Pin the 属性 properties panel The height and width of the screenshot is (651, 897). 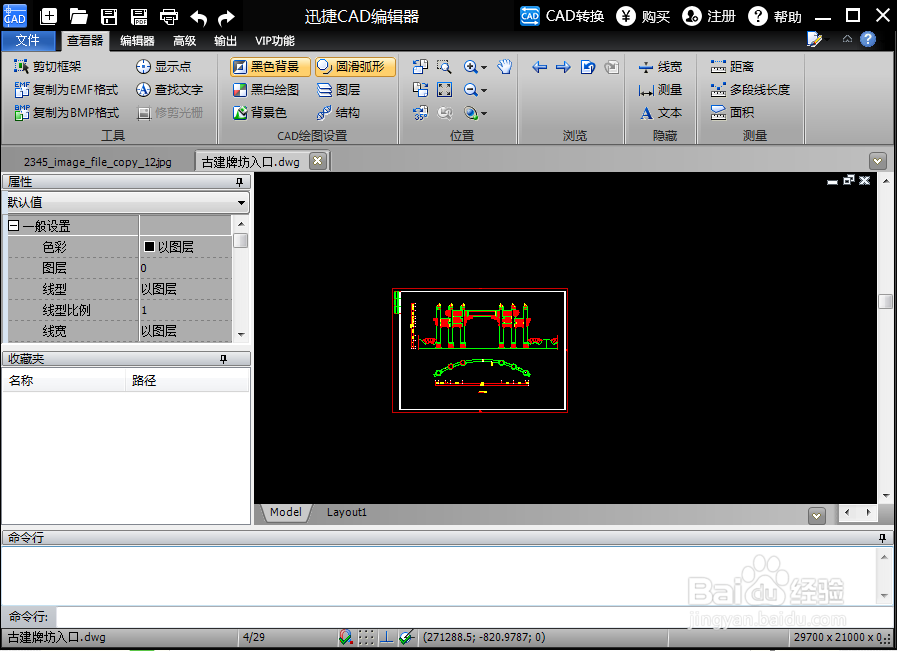point(240,182)
